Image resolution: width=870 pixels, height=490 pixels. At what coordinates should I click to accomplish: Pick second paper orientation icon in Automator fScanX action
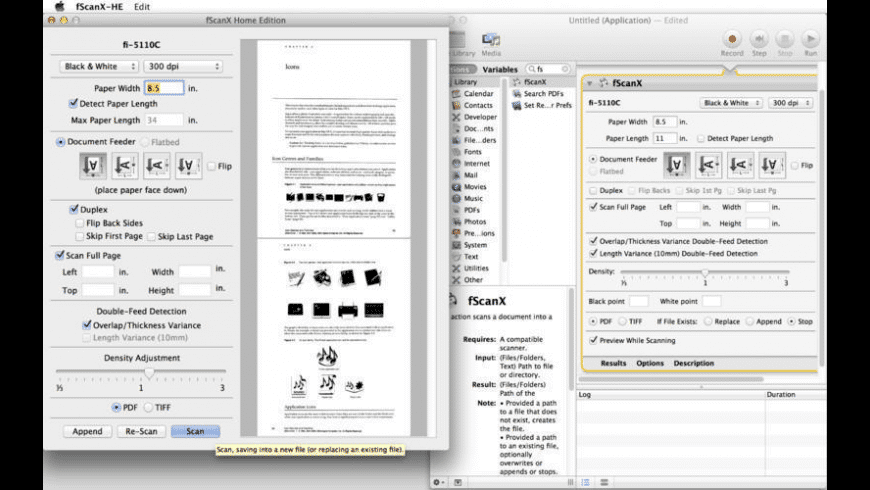pyautogui.click(x=709, y=164)
